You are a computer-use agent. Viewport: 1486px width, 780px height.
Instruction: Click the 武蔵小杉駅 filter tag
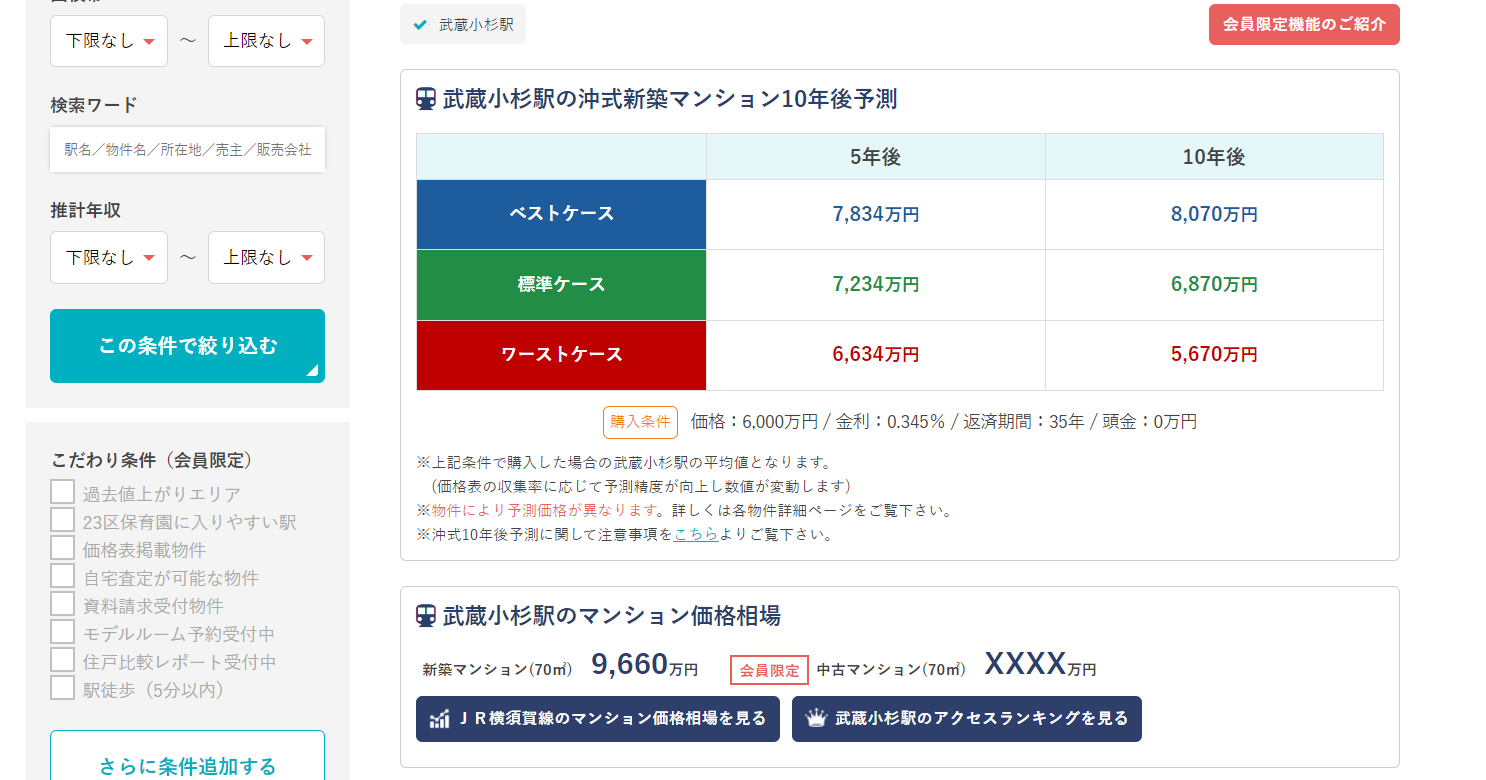[463, 24]
